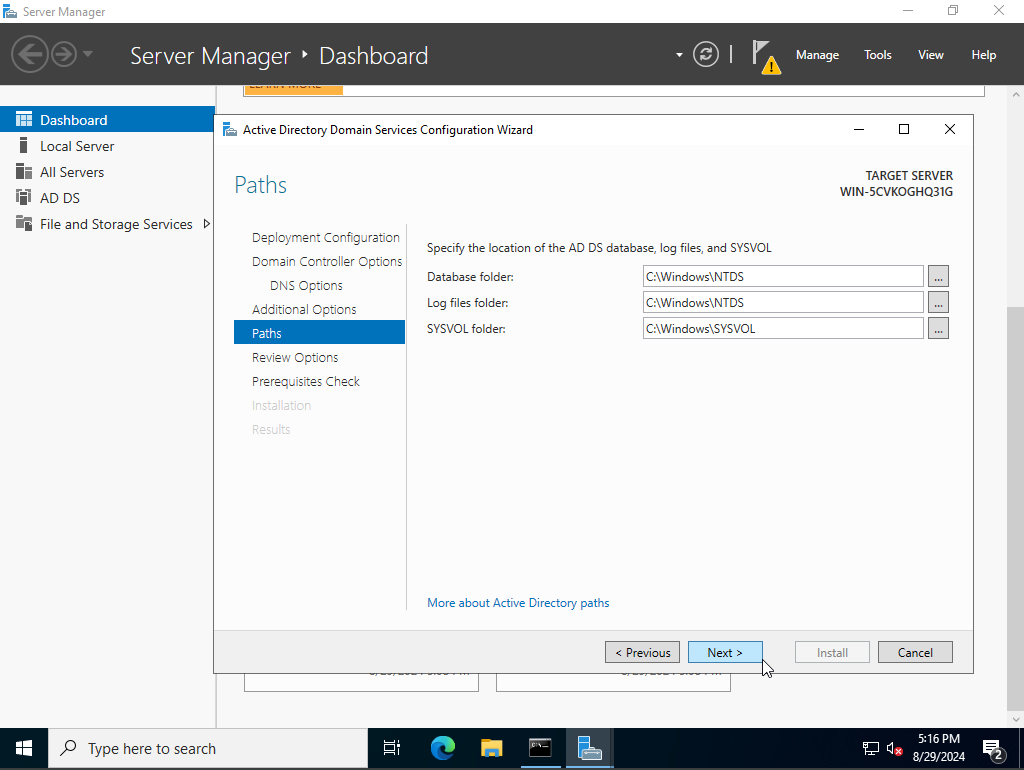The width and height of the screenshot is (1024, 770).
Task: Open the network status tray icon
Action: 871,748
